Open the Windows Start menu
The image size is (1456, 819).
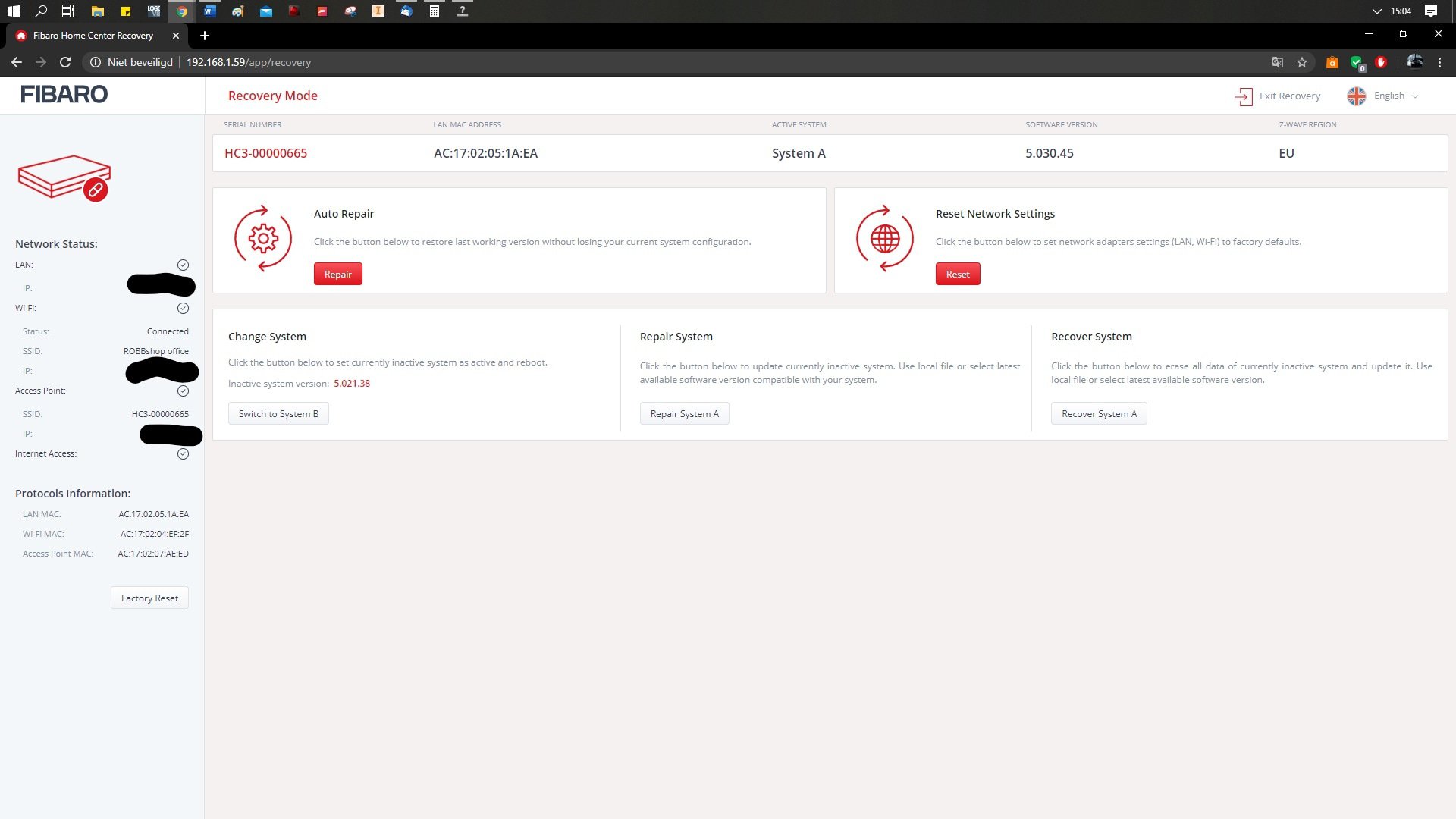(x=13, y=11)
